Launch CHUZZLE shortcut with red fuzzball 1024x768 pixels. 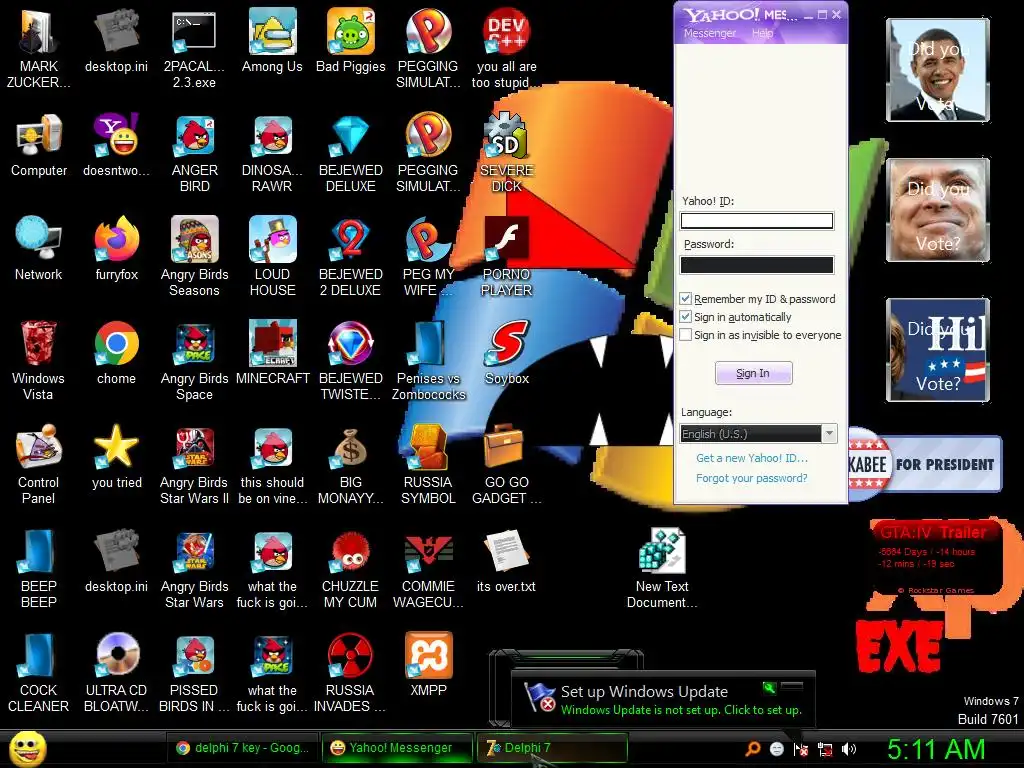pyautogui.click(x=351, y=568)
